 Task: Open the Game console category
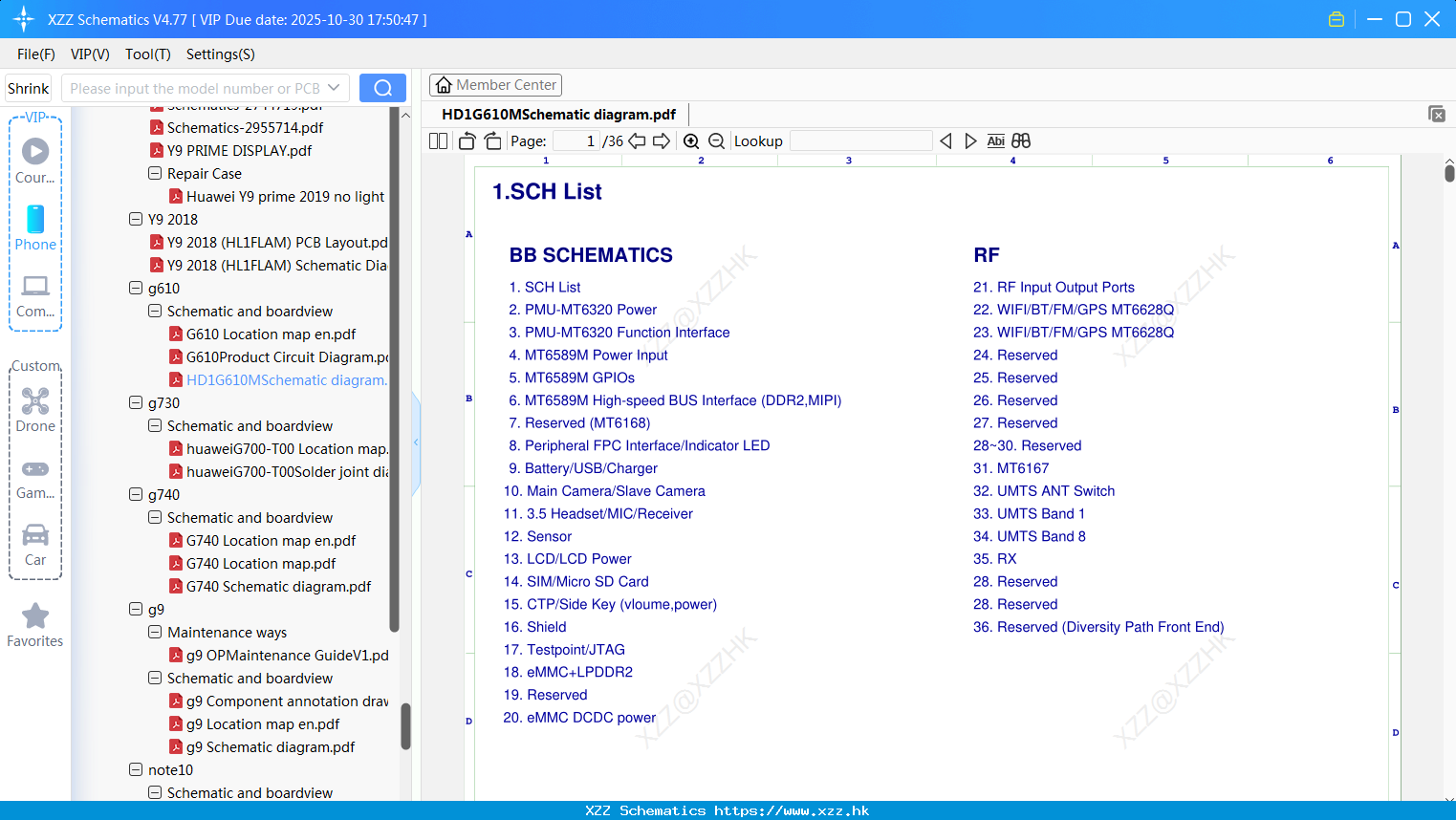tap(35, 478)
